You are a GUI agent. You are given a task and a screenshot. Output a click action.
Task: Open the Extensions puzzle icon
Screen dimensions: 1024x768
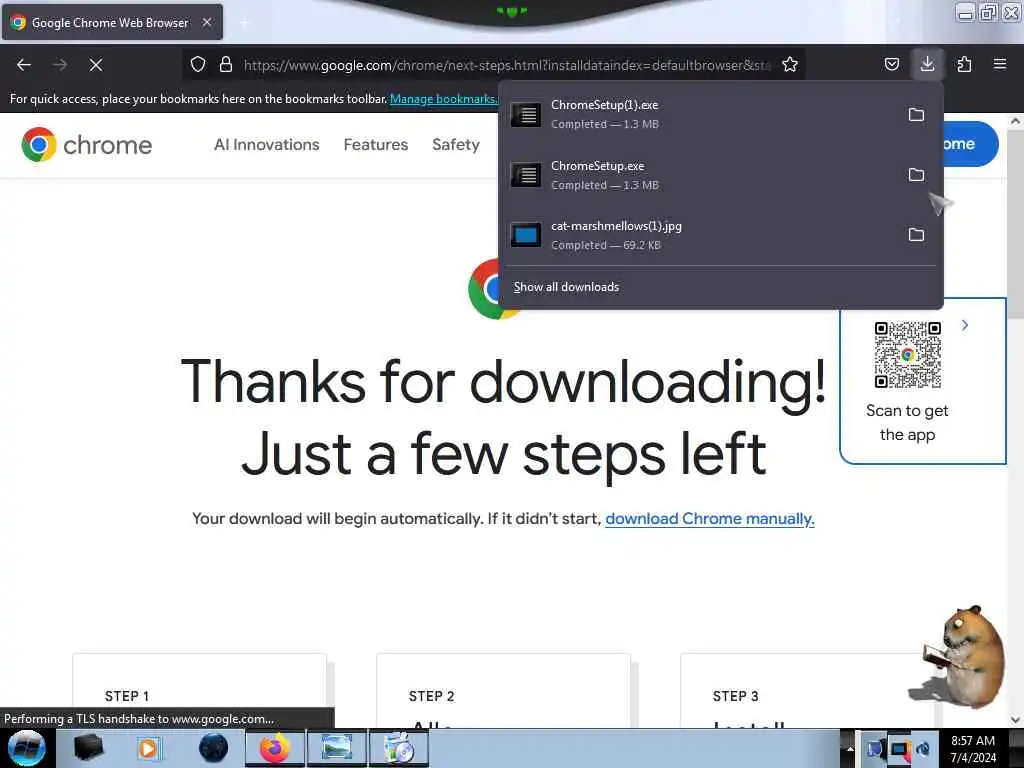[x=964, y=65]
